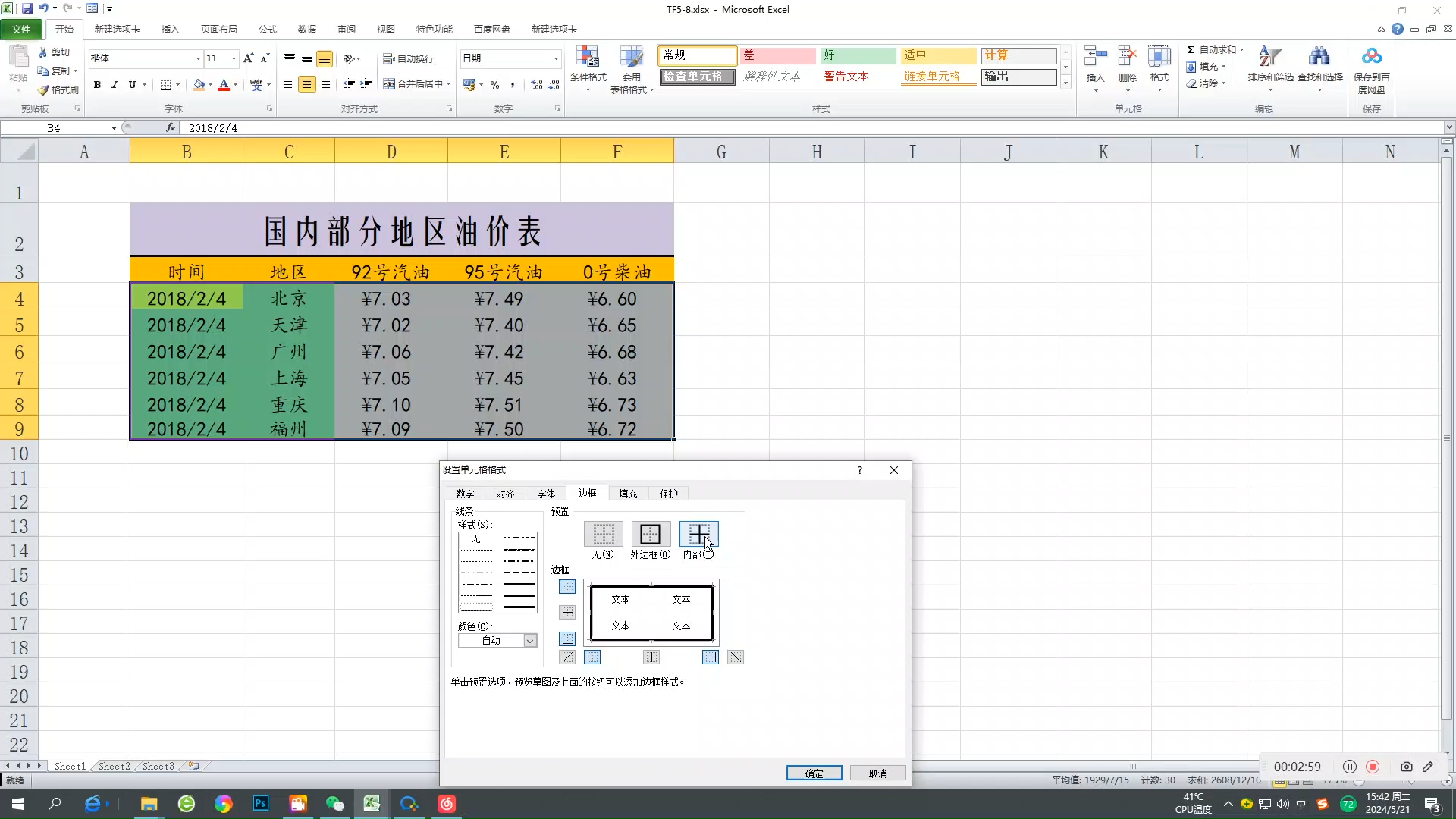
Task: Click the 取消 cancel button
Action: point(877,773)
